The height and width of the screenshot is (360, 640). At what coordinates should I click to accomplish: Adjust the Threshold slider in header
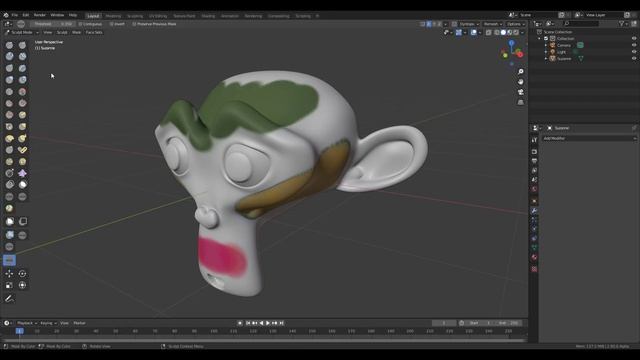(53, 24)
